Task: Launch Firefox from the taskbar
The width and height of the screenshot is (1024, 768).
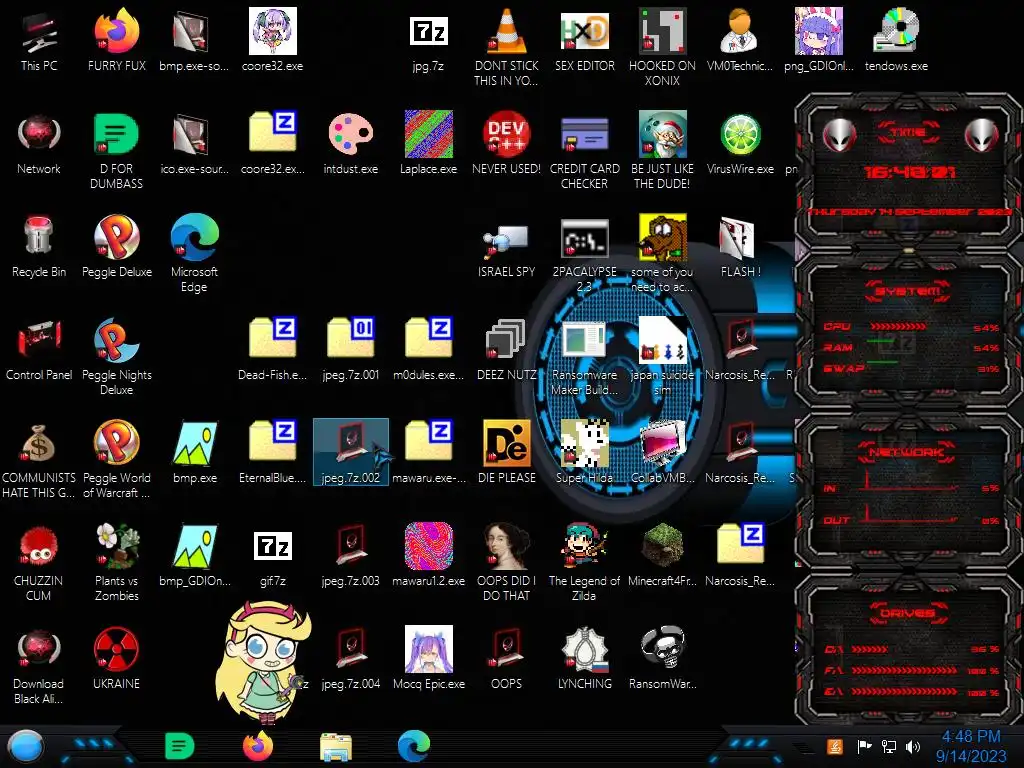Action: pos(258,746)
